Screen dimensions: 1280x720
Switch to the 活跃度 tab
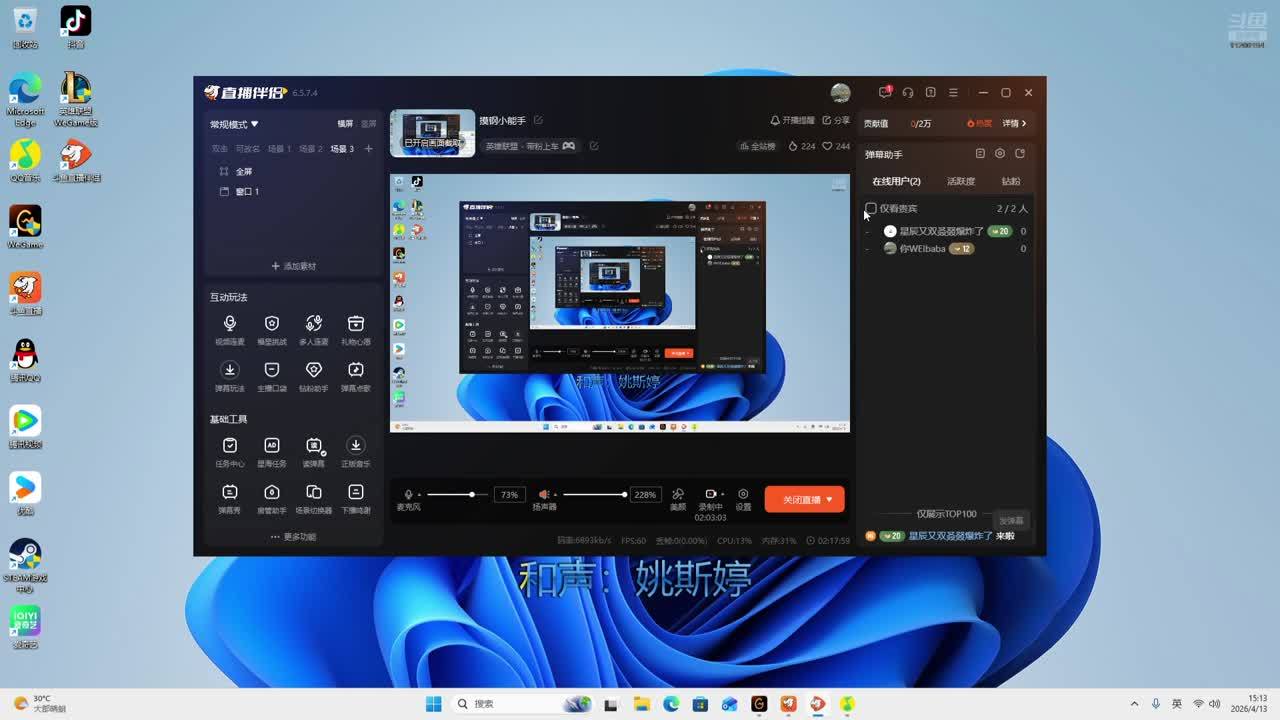point(960,181)
